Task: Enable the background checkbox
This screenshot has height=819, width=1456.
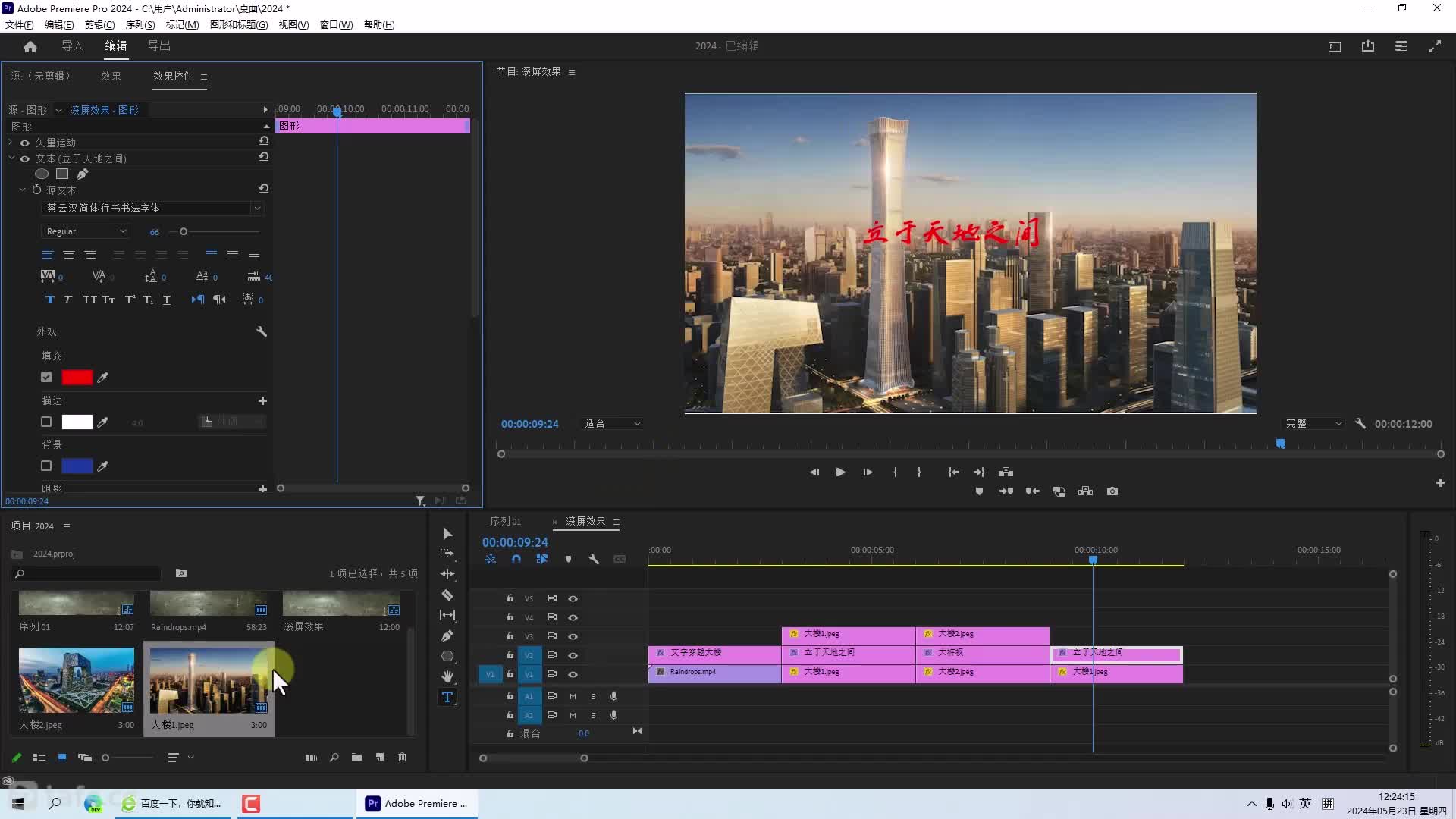Action: coord(46,466)
